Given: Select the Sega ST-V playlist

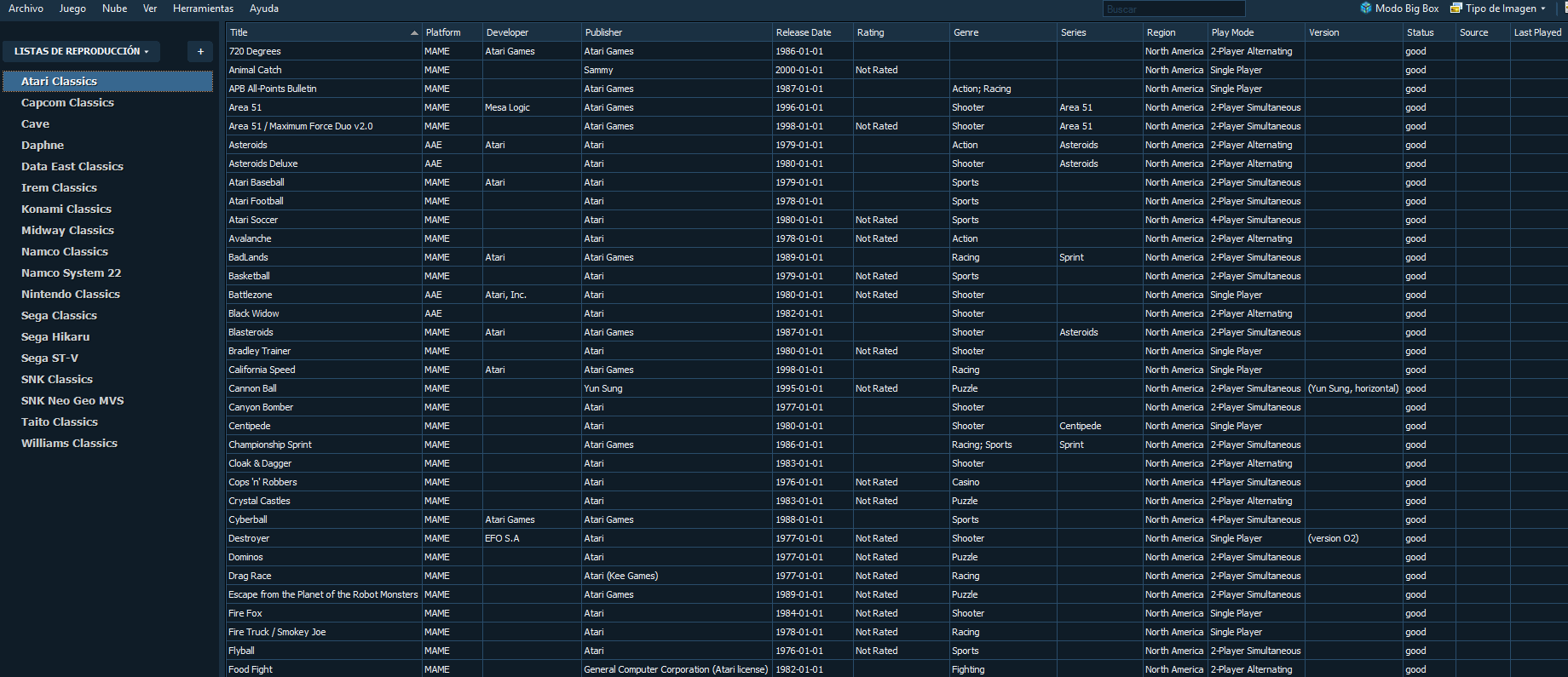Looking at the screenshot, I should point(49,358).
